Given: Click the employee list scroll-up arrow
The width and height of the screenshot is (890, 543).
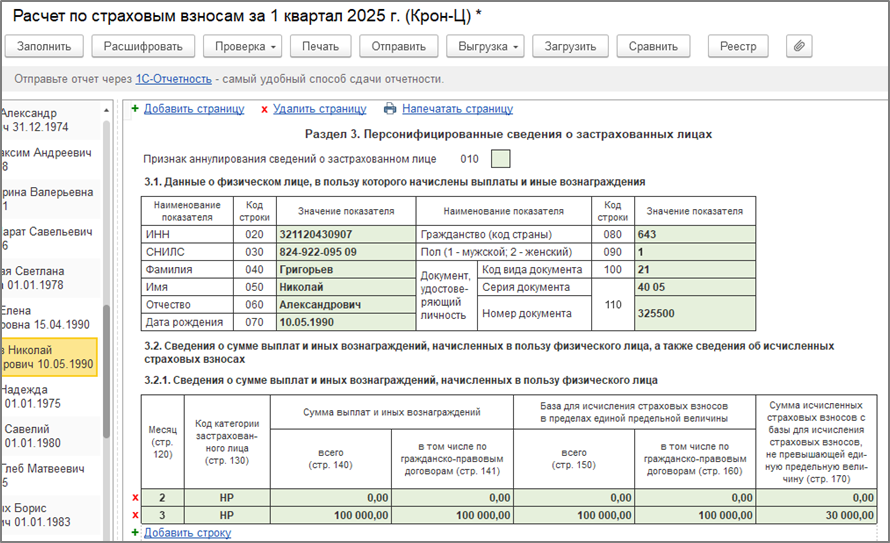Looking at the screenshot, I should click(106, 110).
